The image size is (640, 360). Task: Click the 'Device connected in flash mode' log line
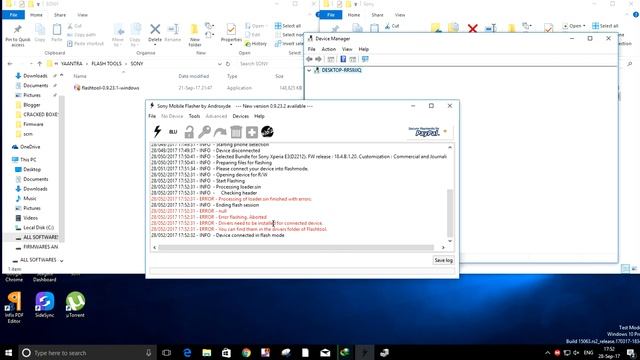[x=218, y=235]
